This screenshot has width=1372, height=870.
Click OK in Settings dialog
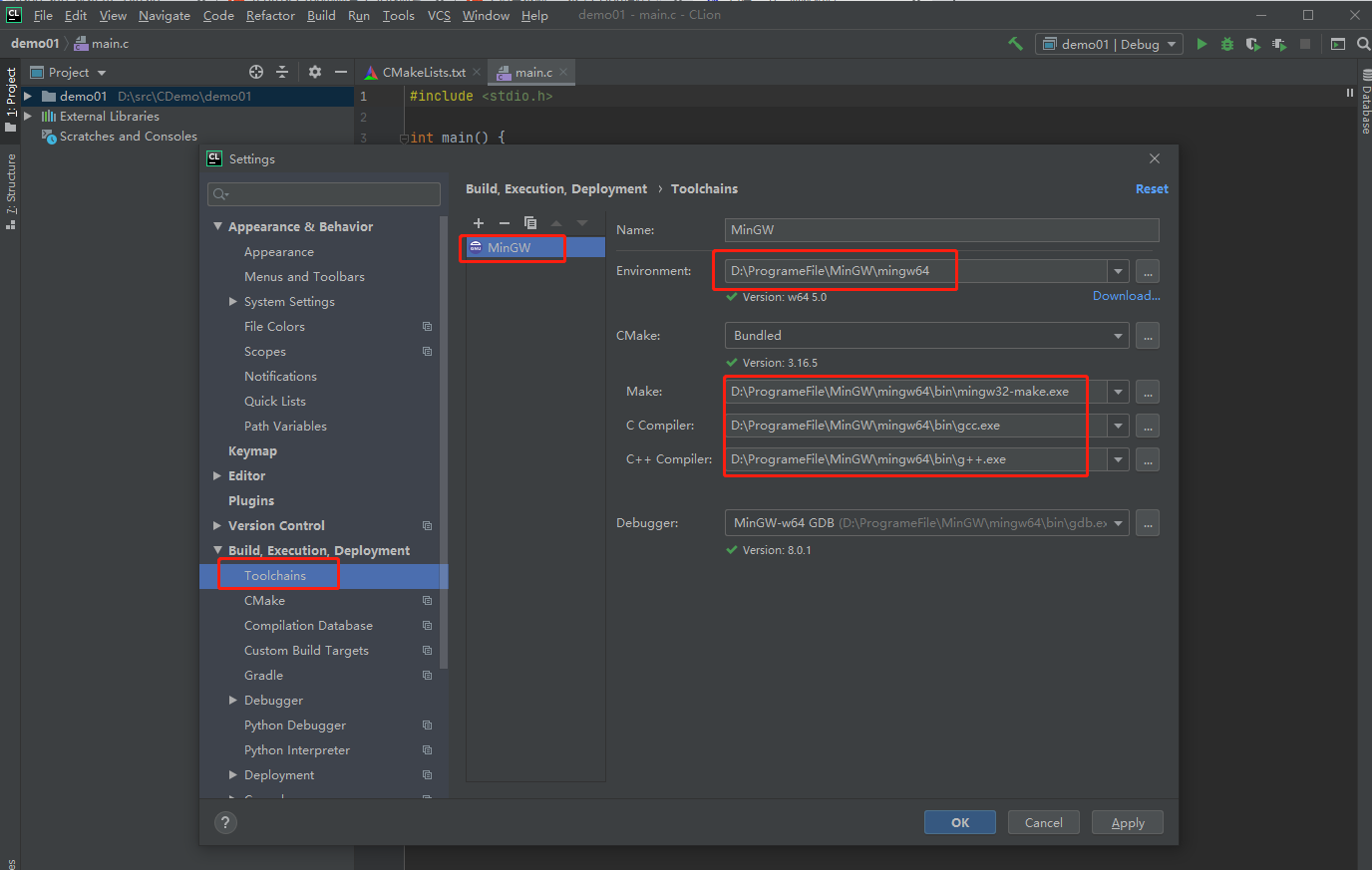point(960,822)
